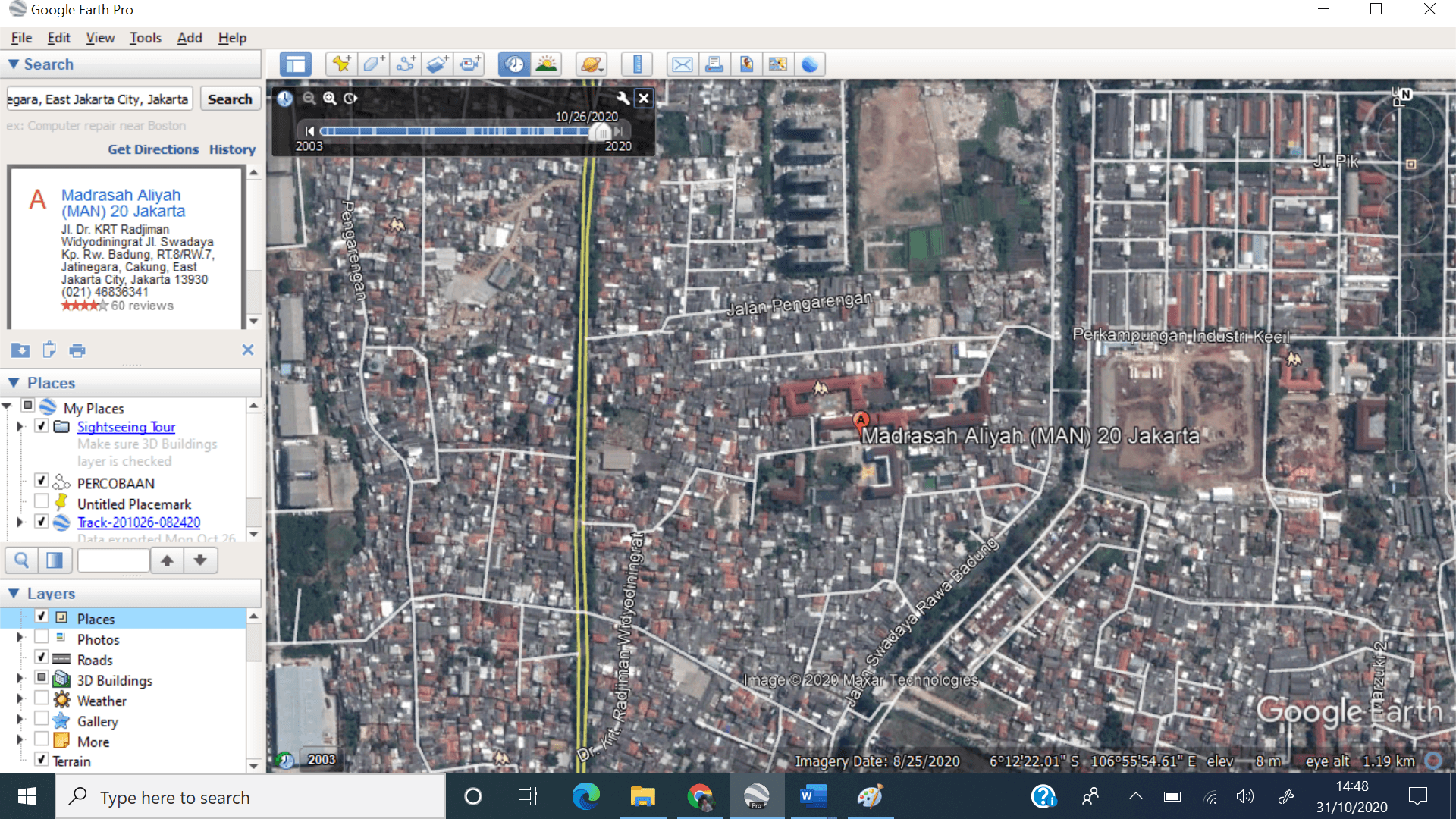Zoom in the time slider range
1456x819 pixels.
329,98
